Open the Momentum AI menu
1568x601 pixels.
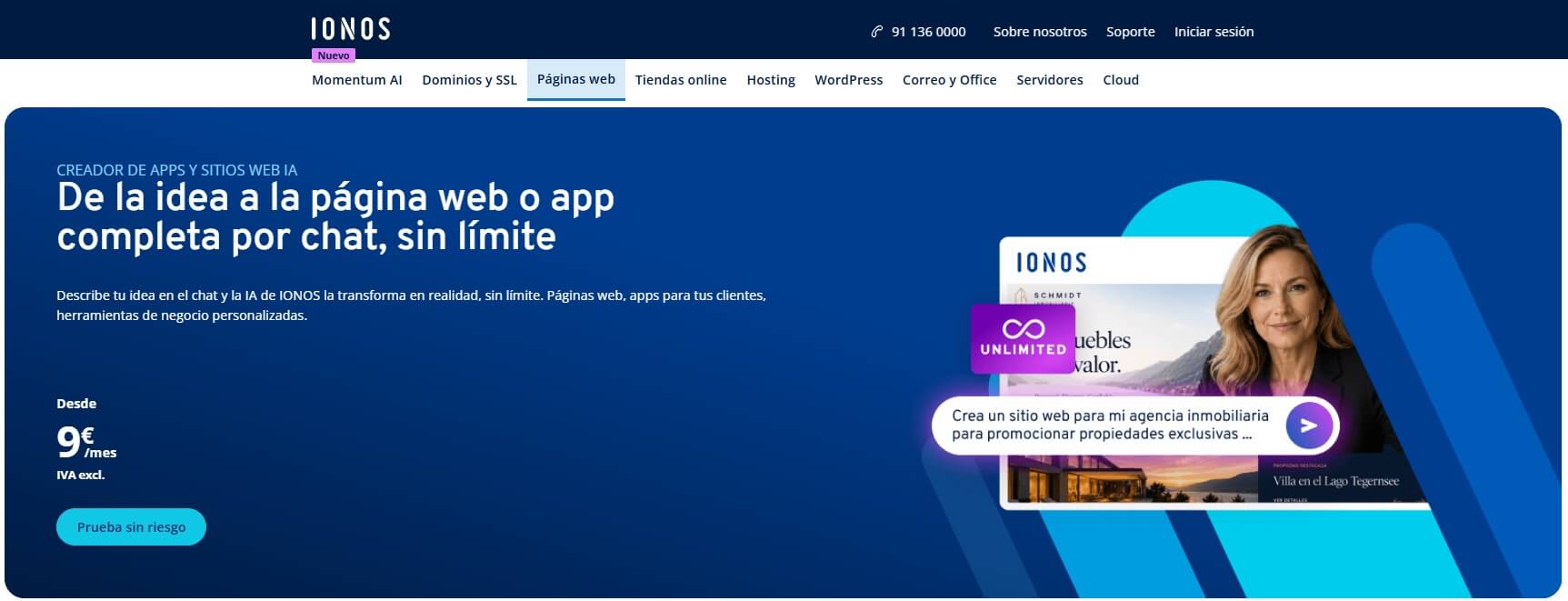pos(357,80)
